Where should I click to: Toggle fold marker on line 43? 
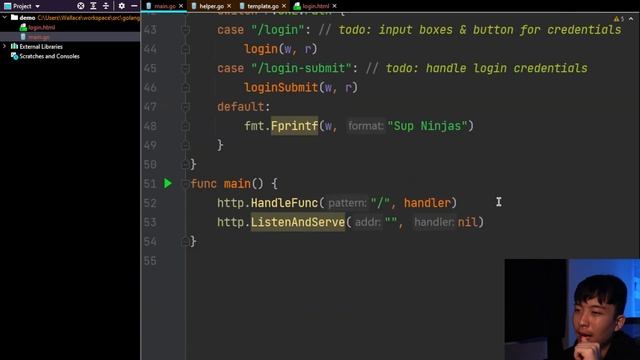coord(185,30)
